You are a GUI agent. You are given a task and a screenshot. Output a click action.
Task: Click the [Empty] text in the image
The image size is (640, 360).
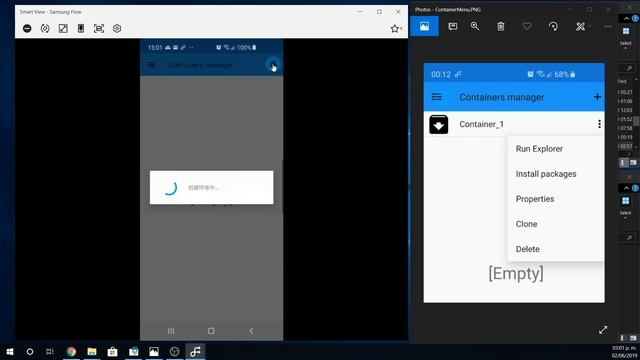point(516,273)
